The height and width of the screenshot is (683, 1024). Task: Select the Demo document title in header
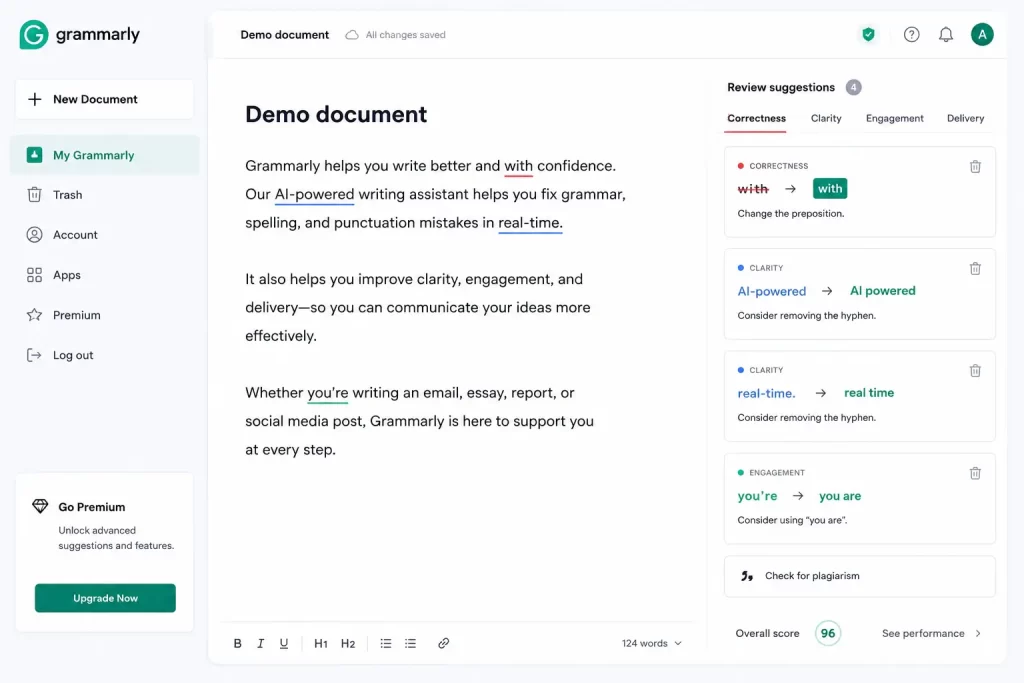[285, 35]
